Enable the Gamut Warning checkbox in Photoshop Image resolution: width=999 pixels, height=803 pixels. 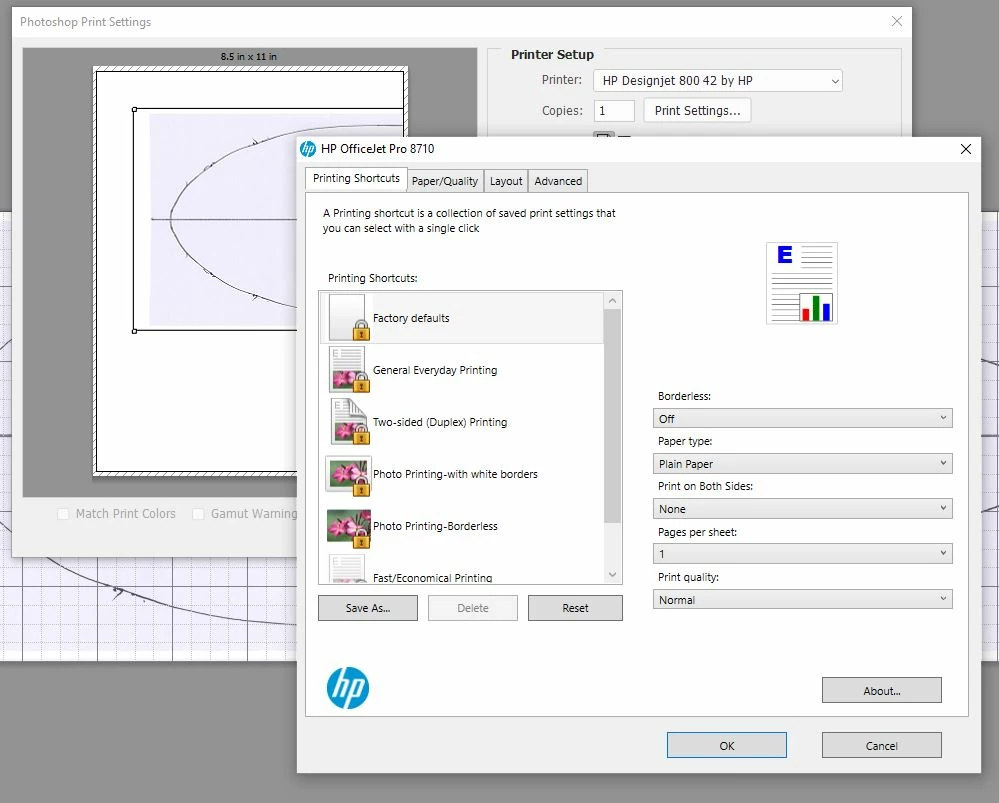point(198,514)
